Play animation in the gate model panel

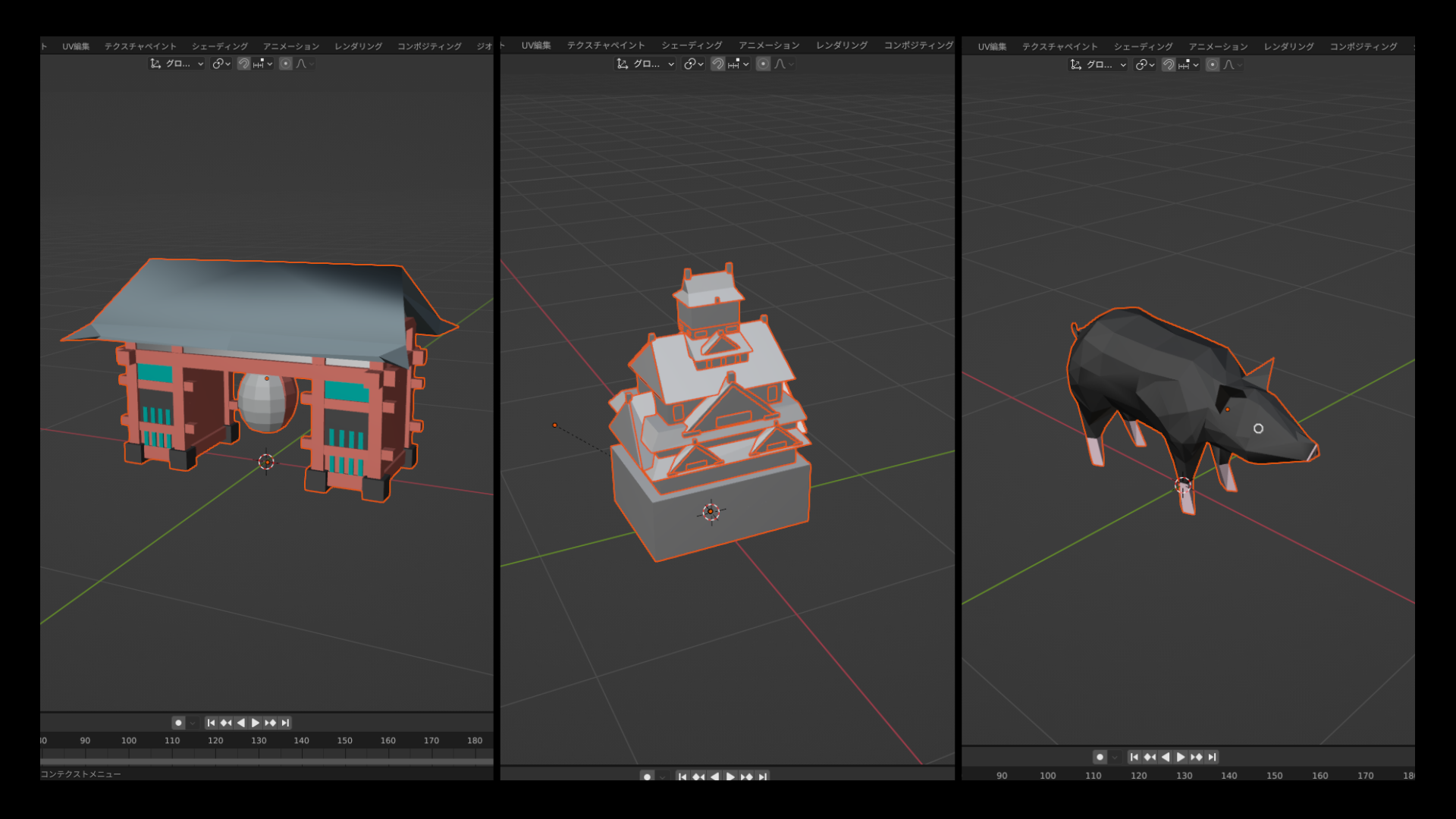click(256, 723)
